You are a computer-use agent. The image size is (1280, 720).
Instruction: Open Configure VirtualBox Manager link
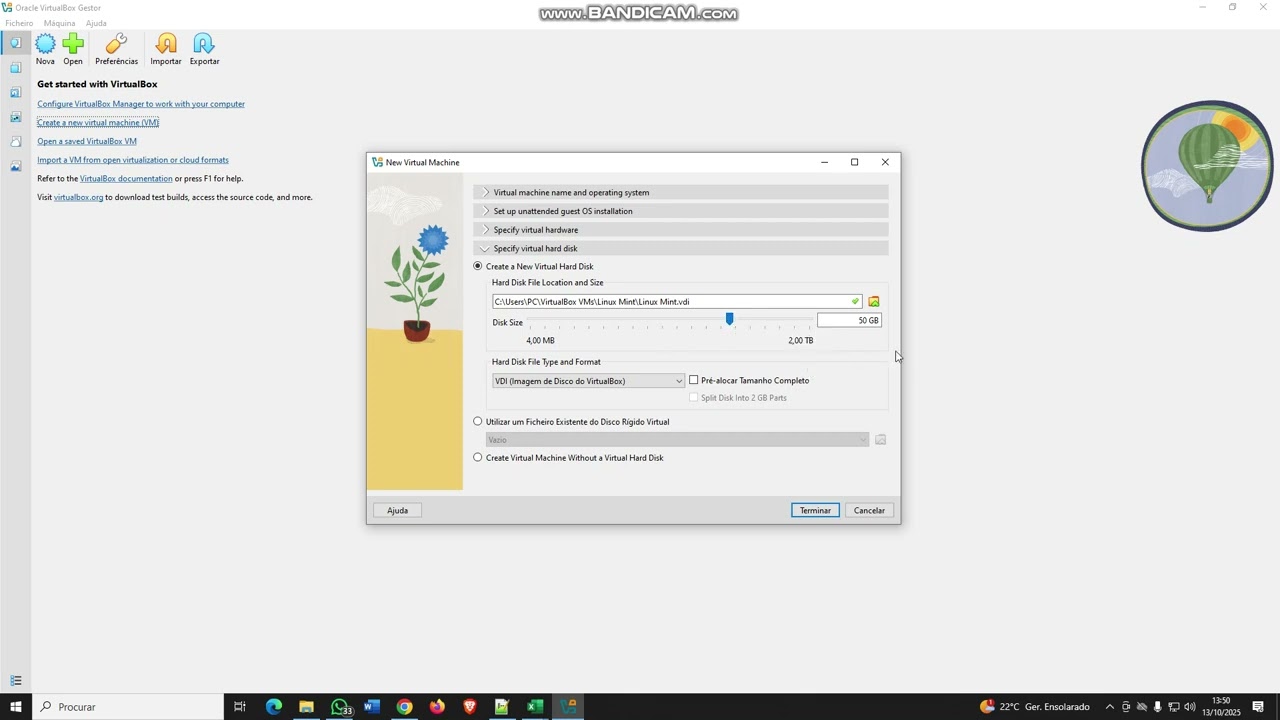pyautogui.click(x=141, y=104)
